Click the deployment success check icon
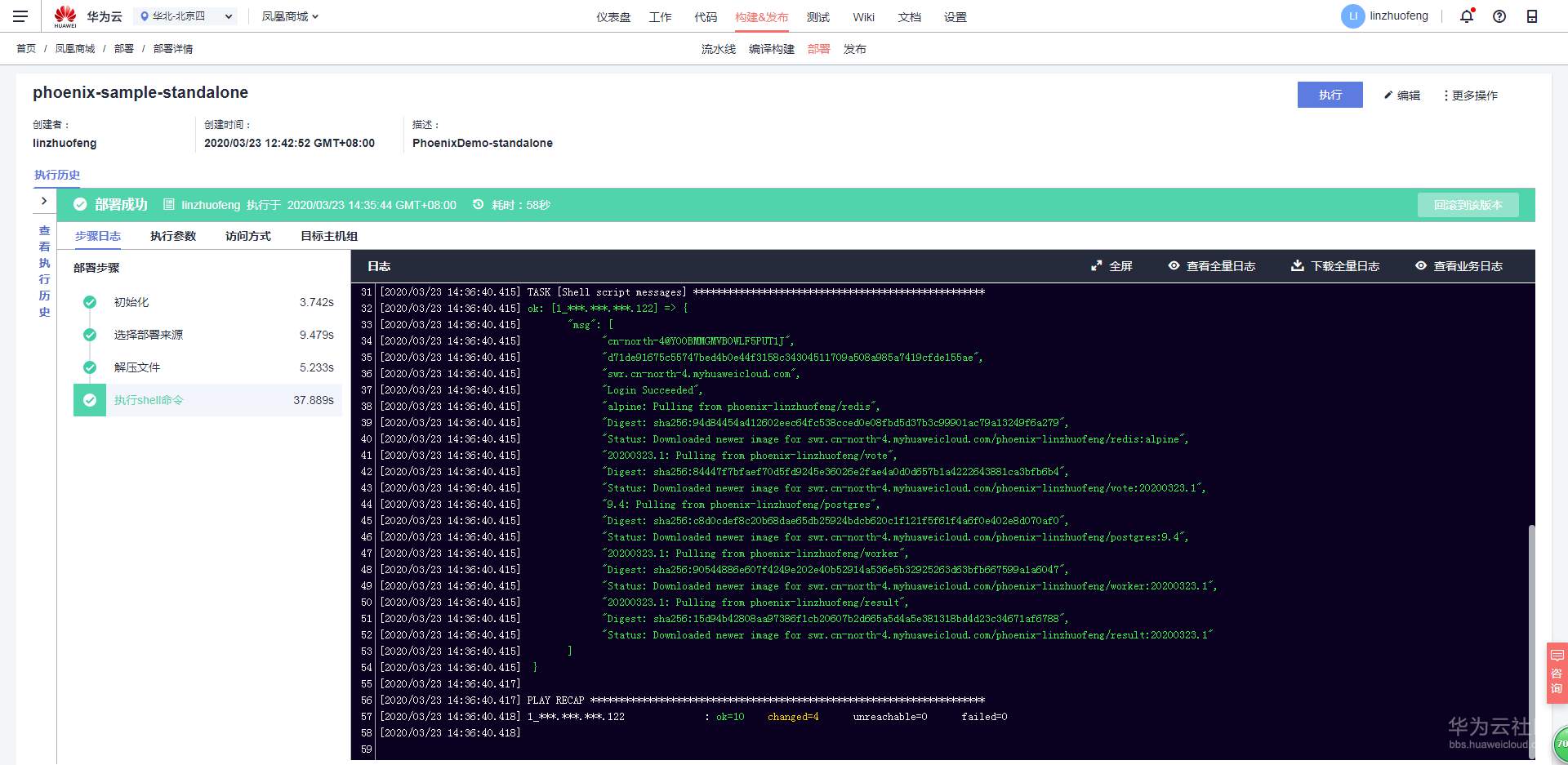This screenshot has height=765, width=1568. click(80, 205)
